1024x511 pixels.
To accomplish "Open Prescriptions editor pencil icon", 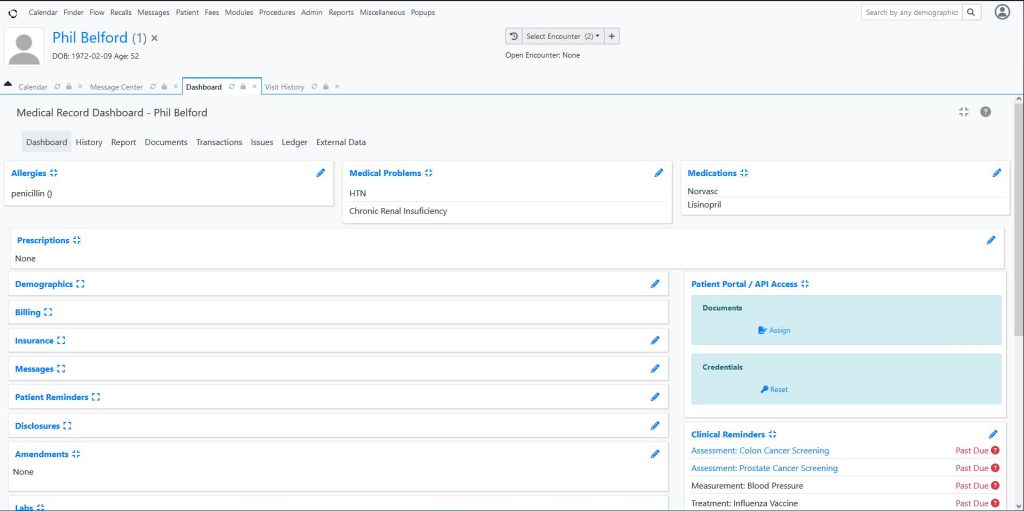I will click(991, 240).
